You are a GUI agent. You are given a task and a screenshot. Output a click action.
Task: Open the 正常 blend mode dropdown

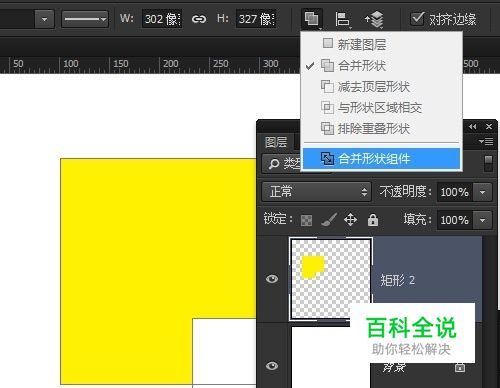[316, 192]
